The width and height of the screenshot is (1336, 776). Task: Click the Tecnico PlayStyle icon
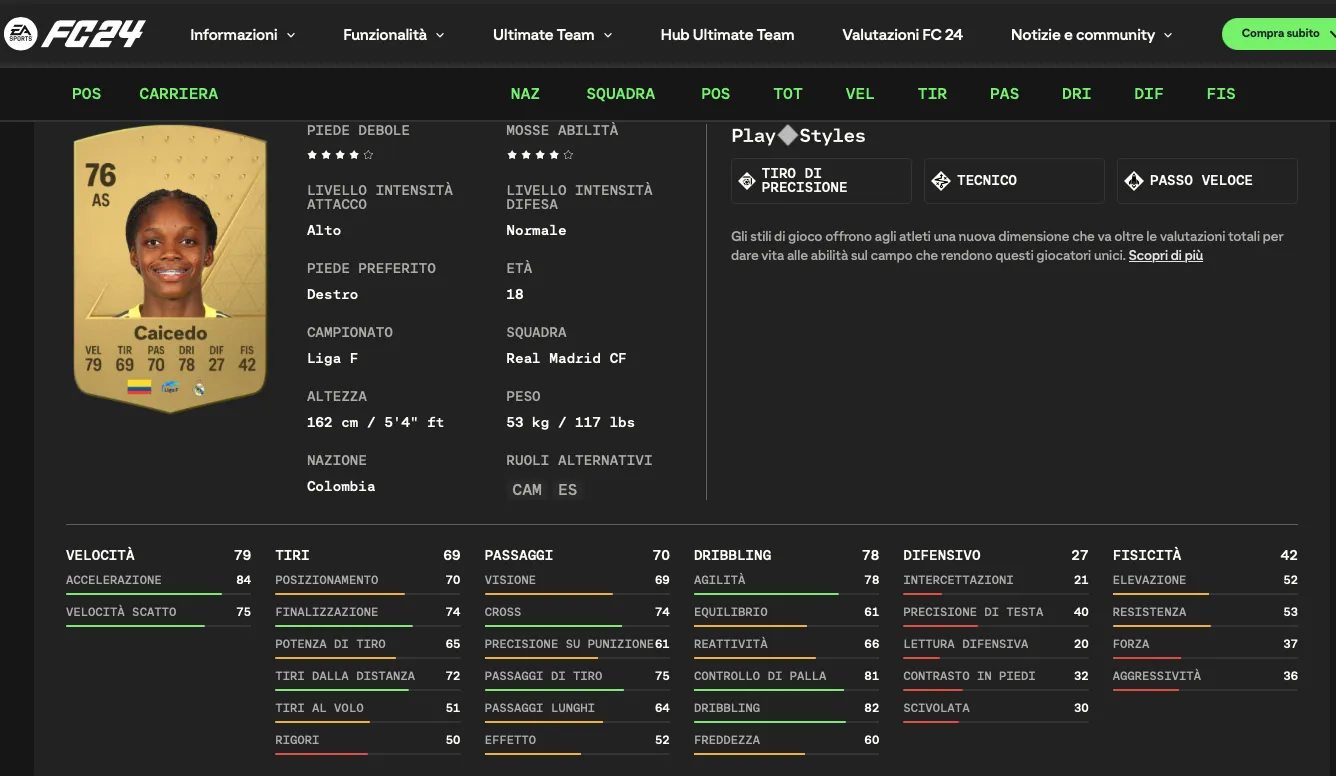point(940,181)
